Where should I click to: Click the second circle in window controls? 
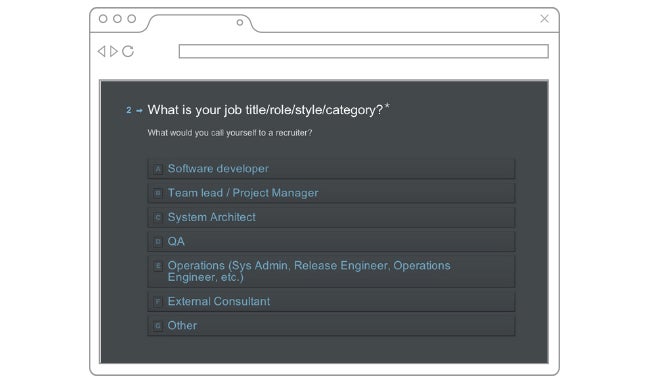click(117, 19)
